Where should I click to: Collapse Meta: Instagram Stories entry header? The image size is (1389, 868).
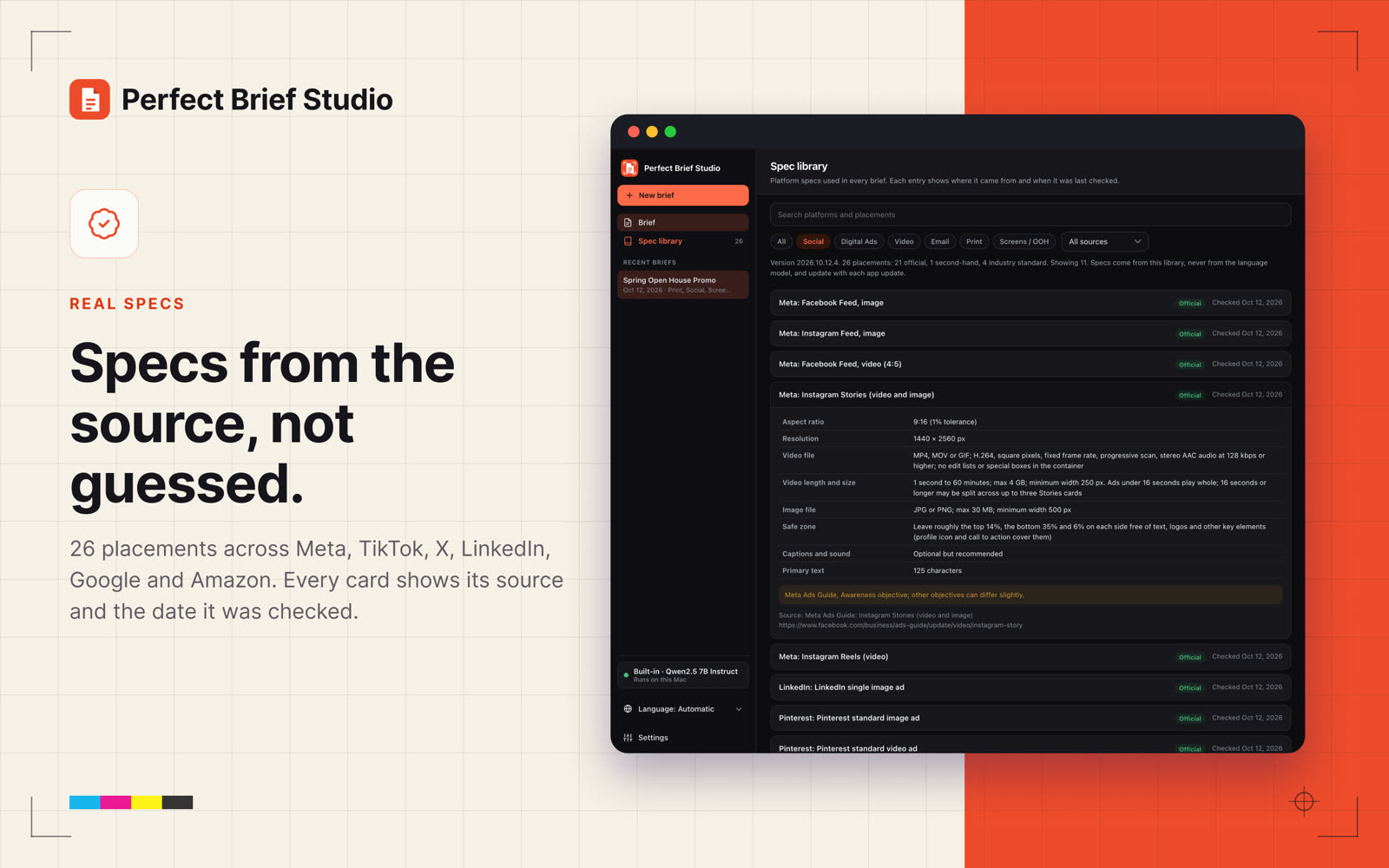[1030, 395]
